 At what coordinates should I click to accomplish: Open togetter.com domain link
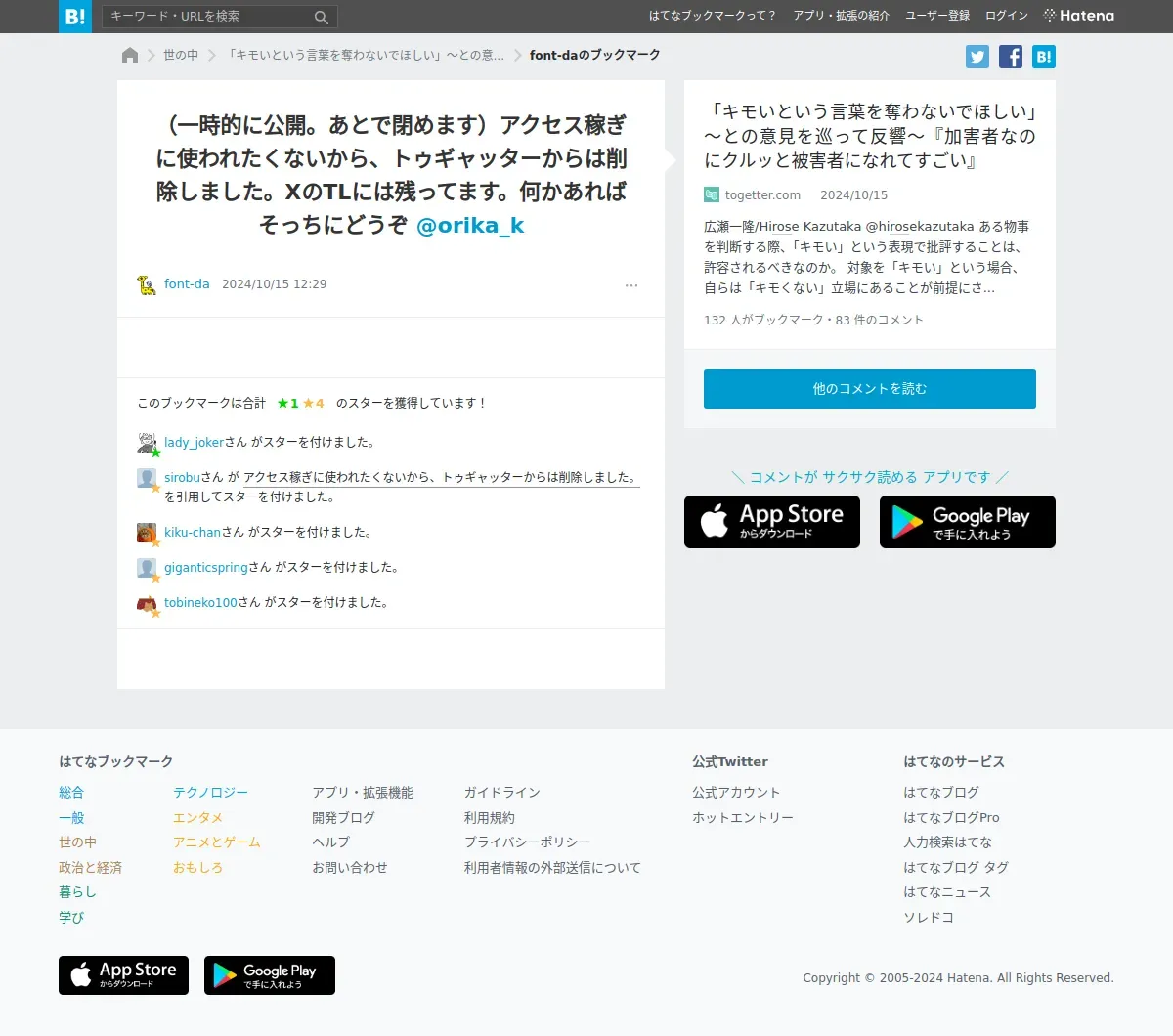[762, 195]
